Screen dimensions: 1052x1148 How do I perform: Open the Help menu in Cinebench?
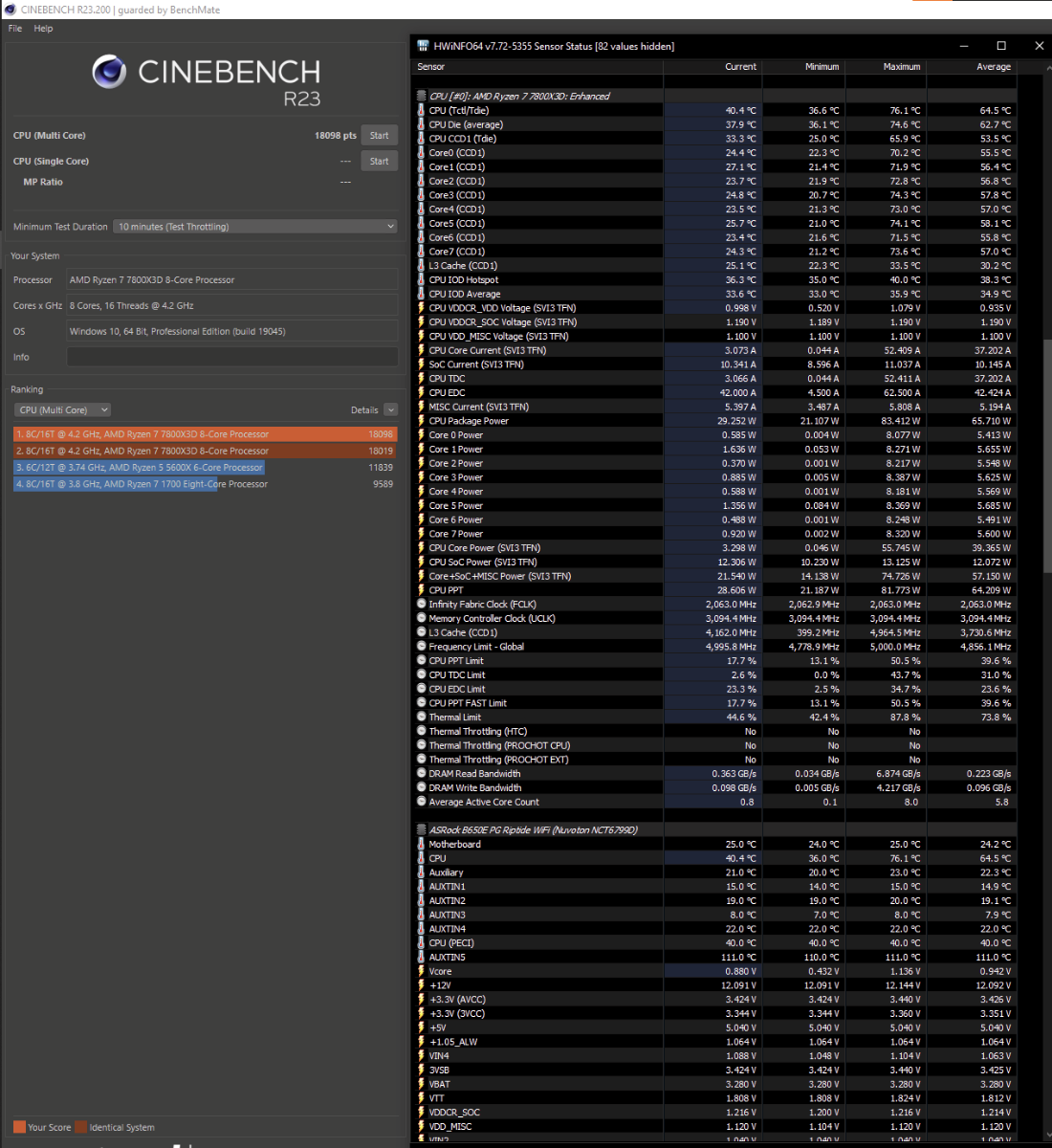[43, 29]
